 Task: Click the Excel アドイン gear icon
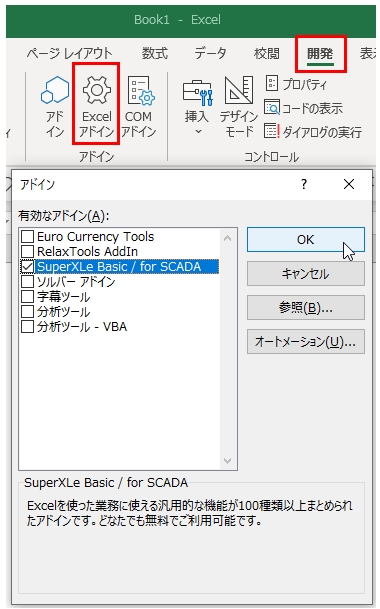[96, 90]
